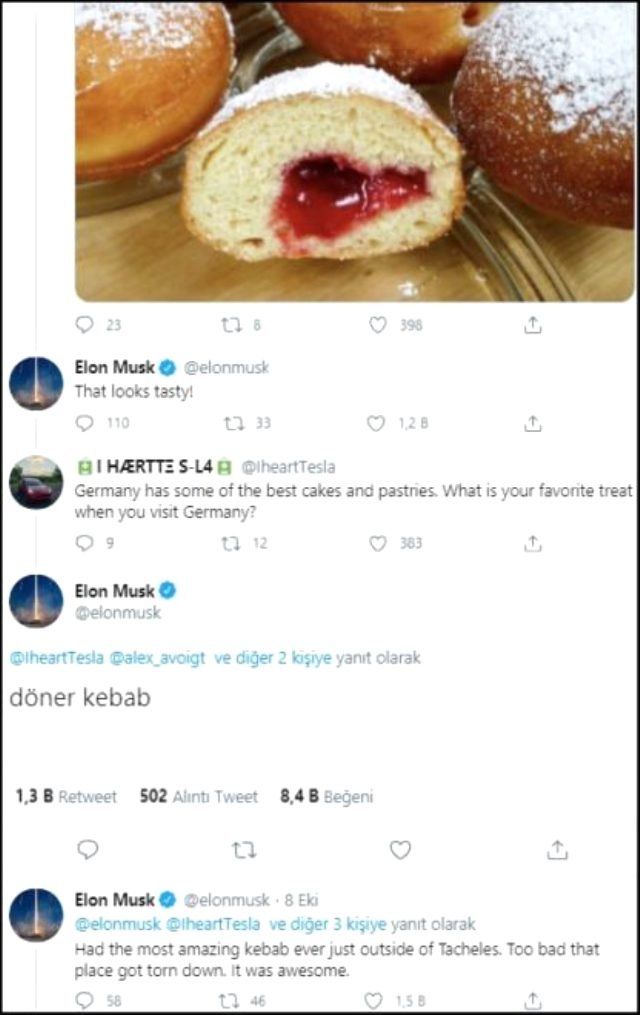
Task: Show the "ve diğer 2 kişiye" recipients
Action: tap(272, 658)
